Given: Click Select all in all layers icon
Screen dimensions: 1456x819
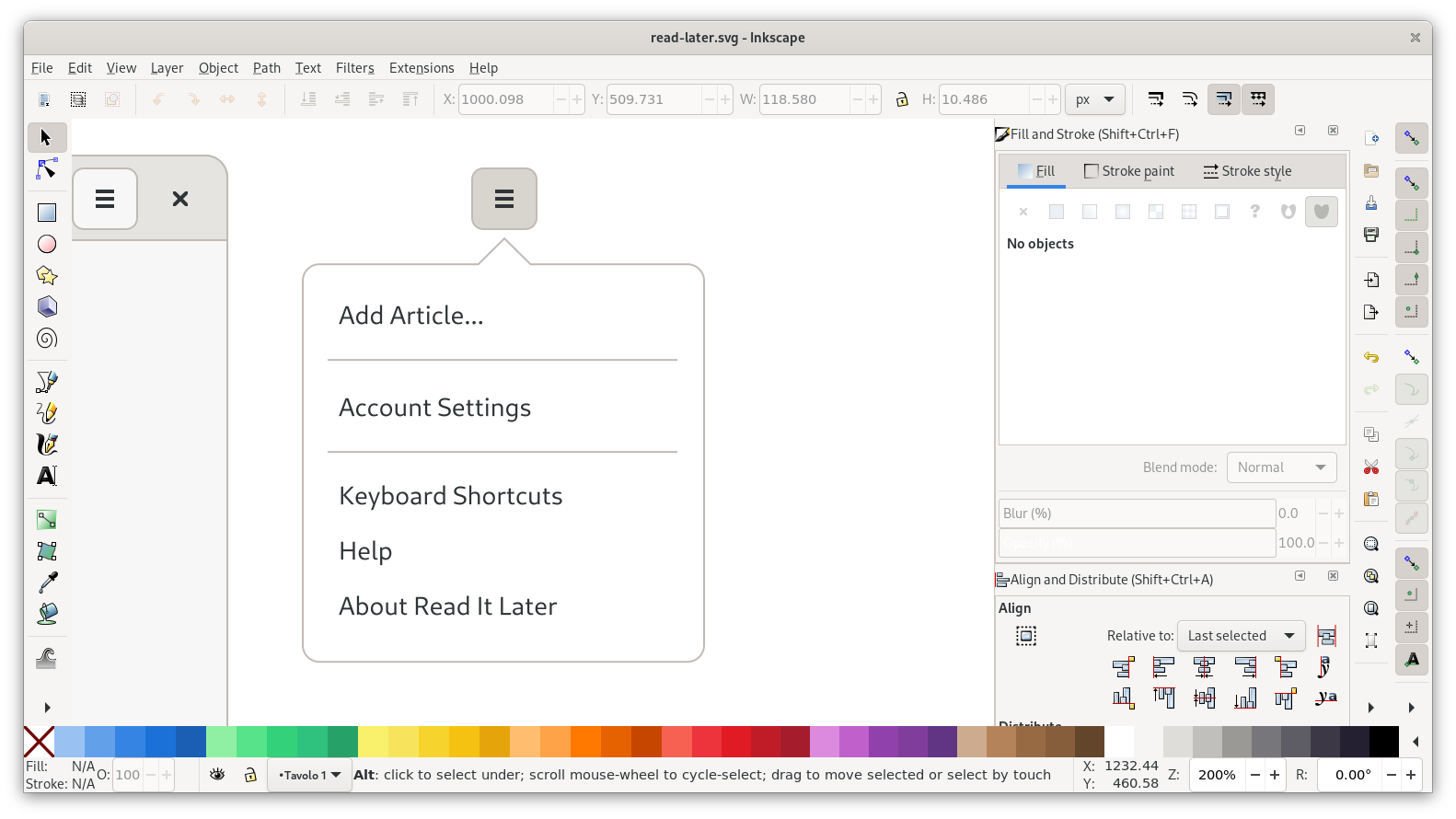Looking at the screenshot, I should [x=78, y=99].
